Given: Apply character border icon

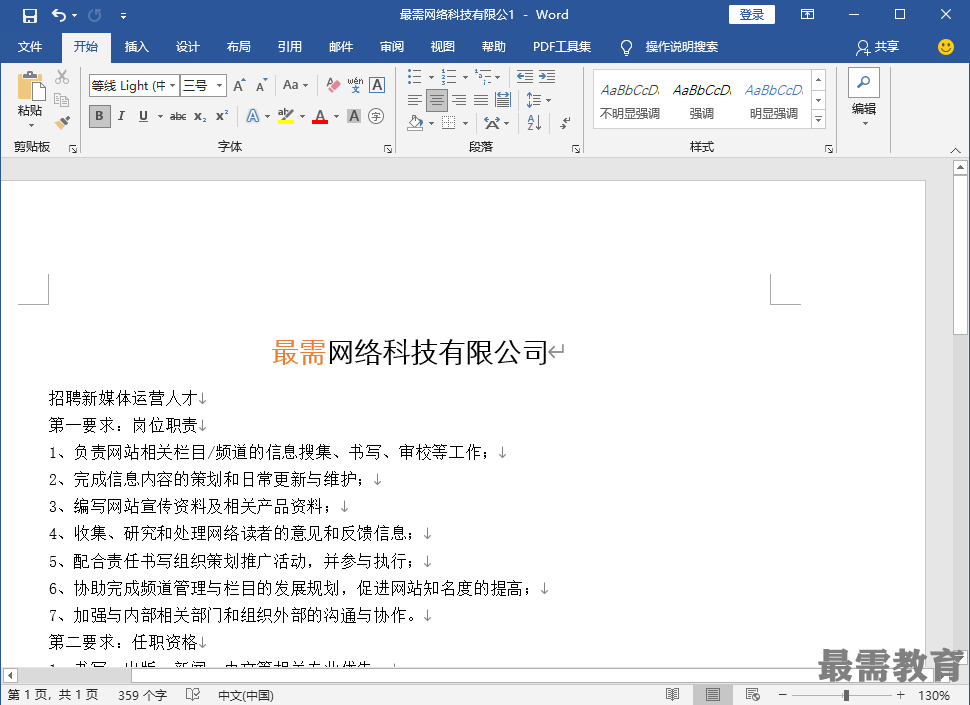Looking at the screenshot, I should click(x=377, y=85).
